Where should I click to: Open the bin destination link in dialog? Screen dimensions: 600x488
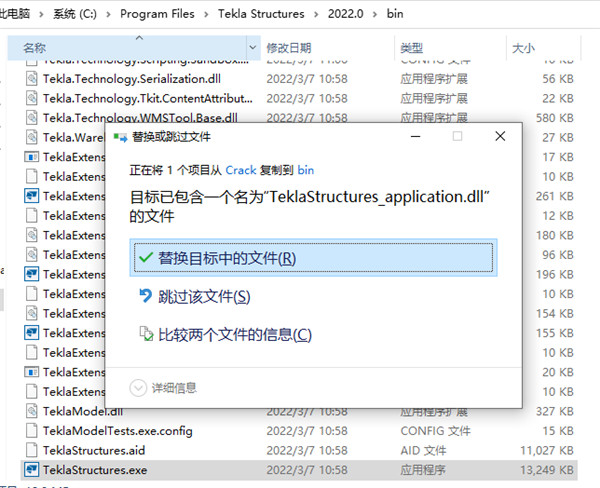[x=306, y=170]
